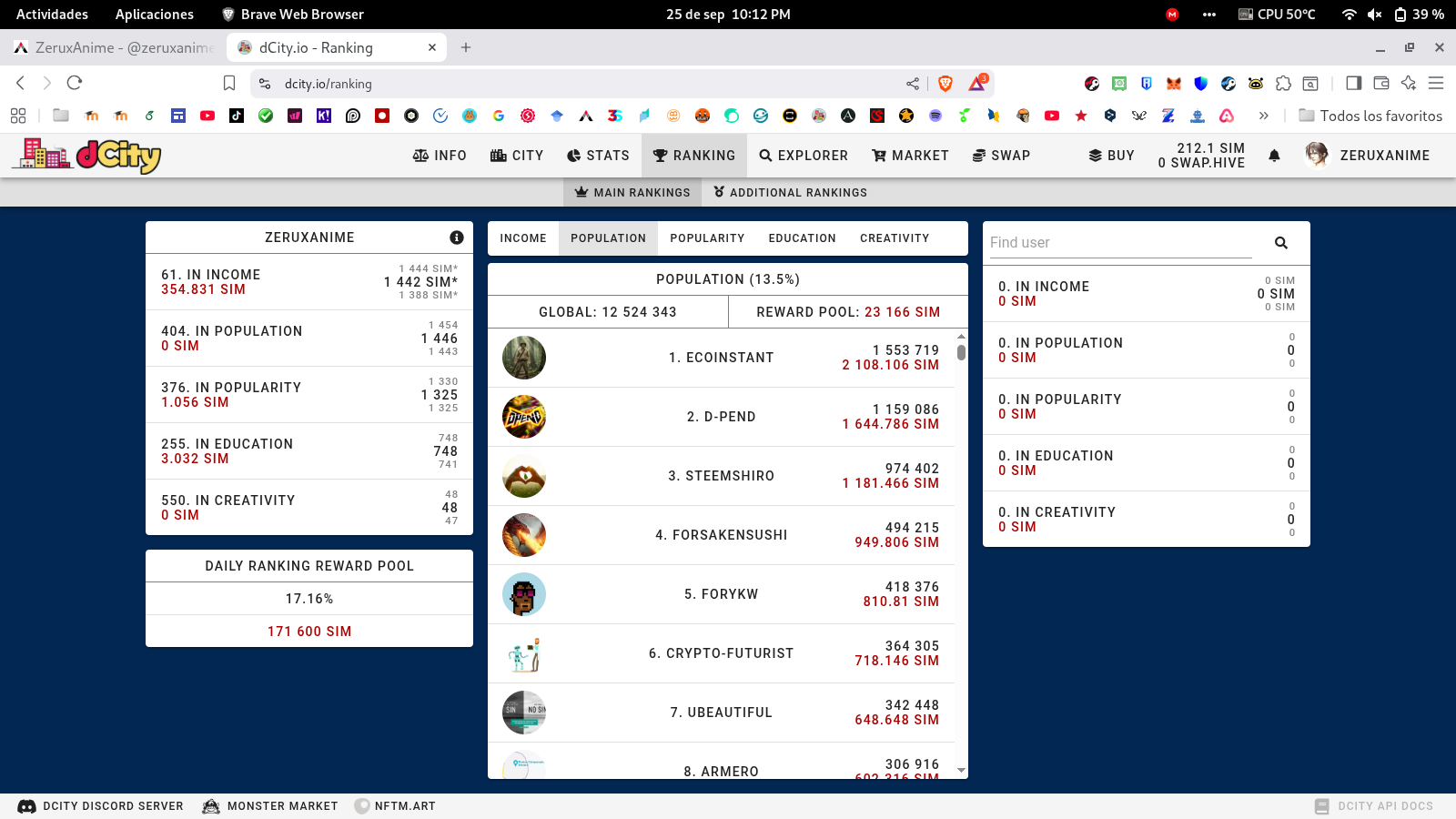Click the ranking list scrollbar thumb

961,352
